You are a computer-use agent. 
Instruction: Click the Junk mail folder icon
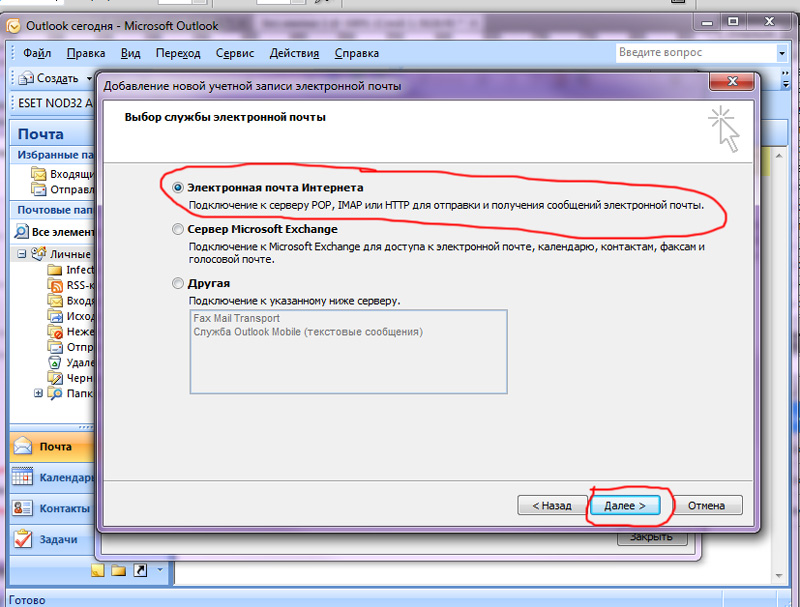[54, 331]
